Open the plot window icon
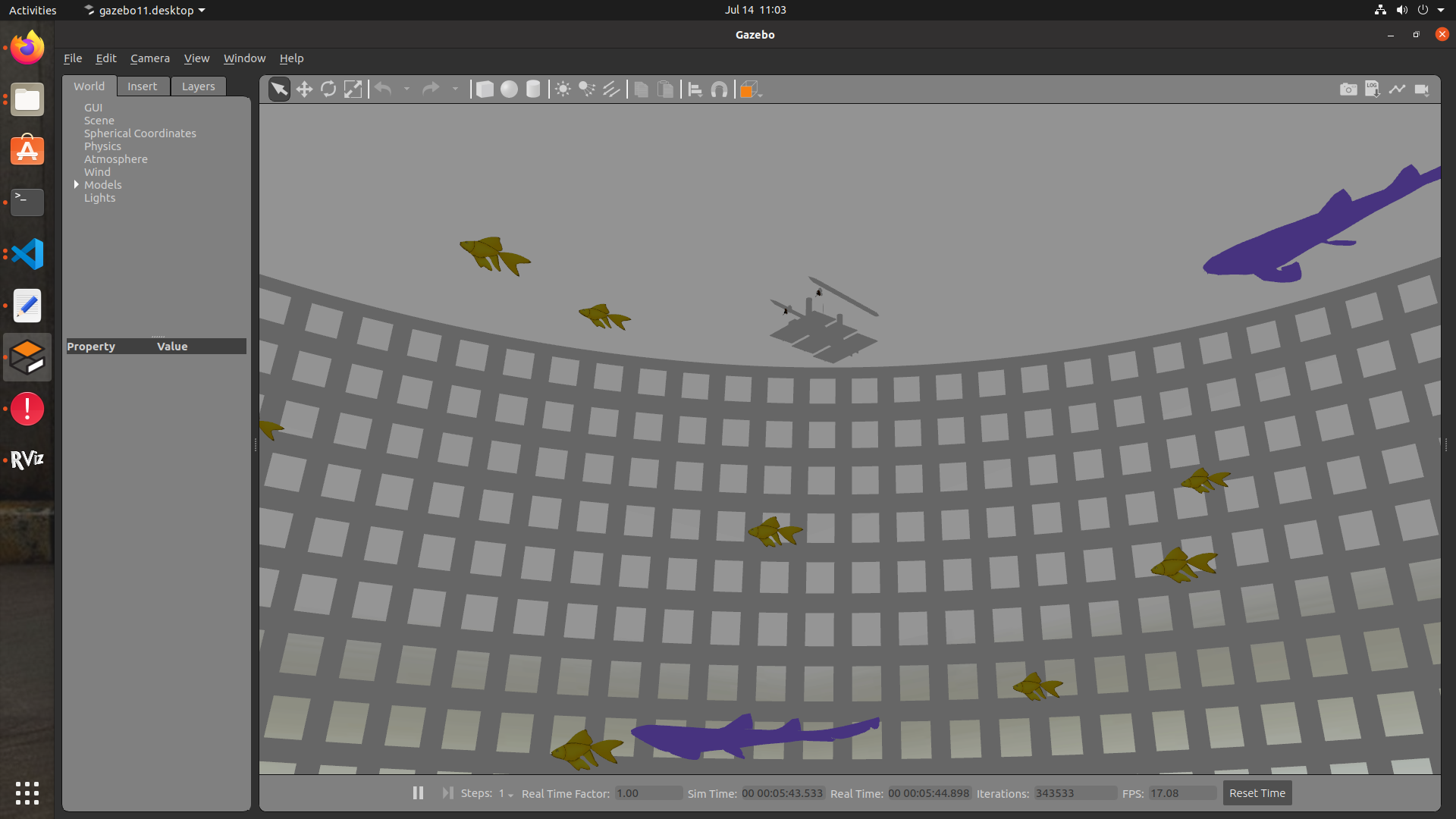 click(1398, 89)
